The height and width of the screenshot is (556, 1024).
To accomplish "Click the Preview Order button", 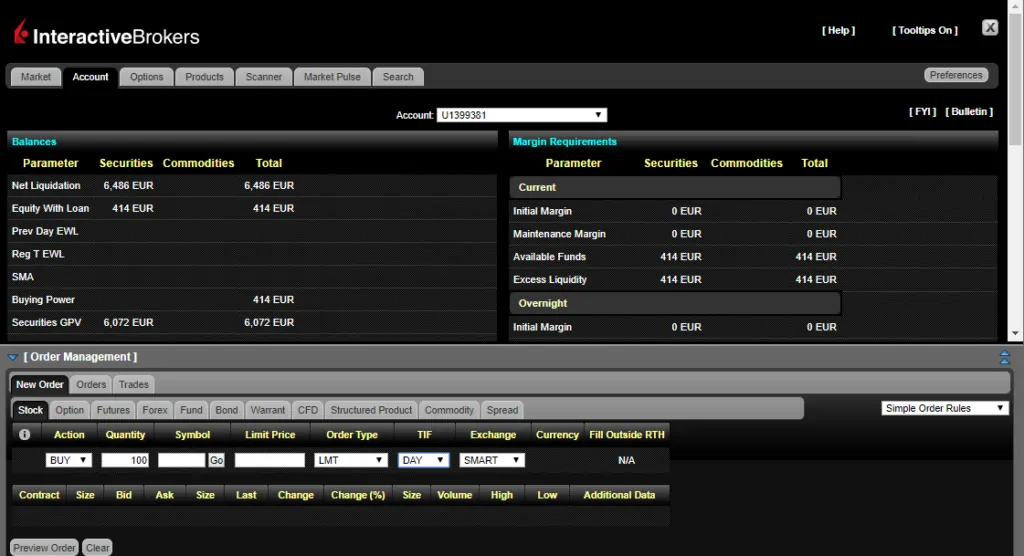I will pos(44,548).
